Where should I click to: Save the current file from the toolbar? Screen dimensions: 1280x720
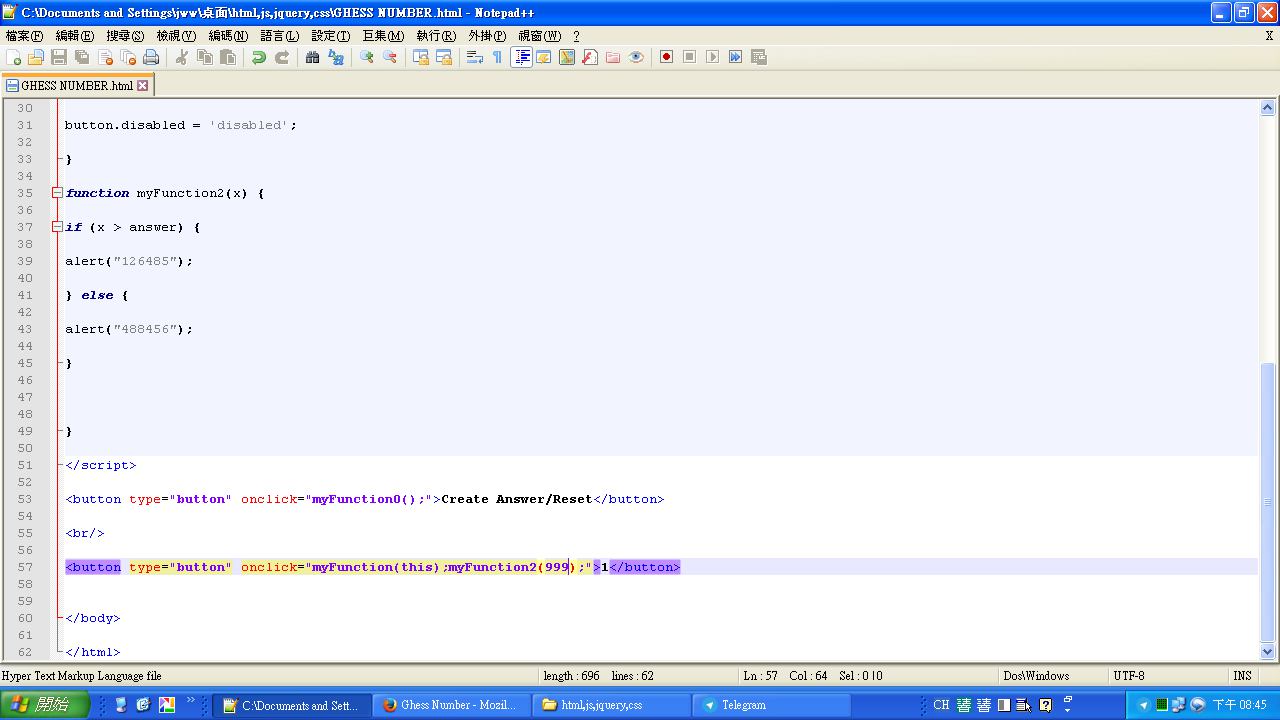tap(59, 57)
